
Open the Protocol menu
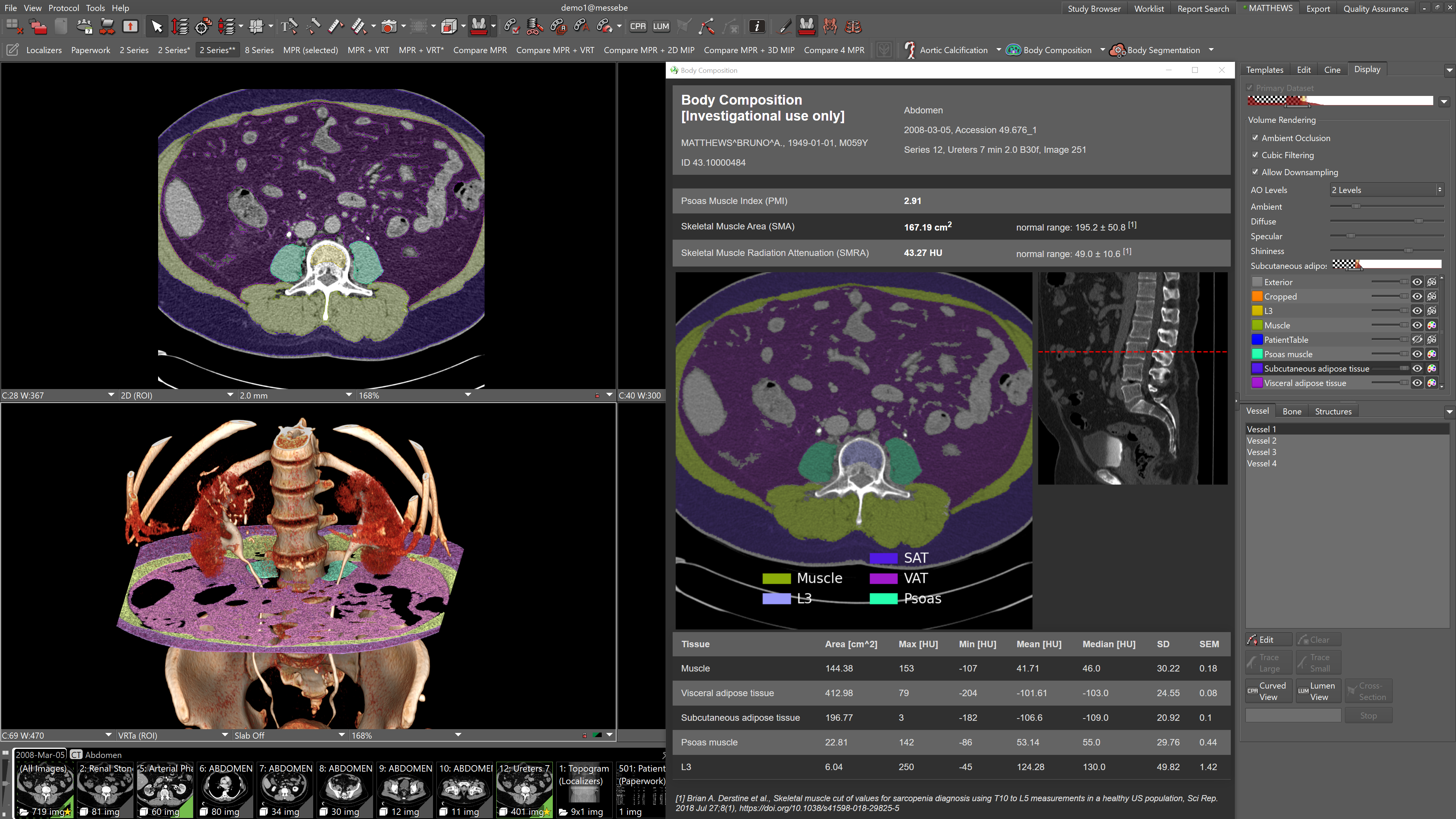[63, 8]
